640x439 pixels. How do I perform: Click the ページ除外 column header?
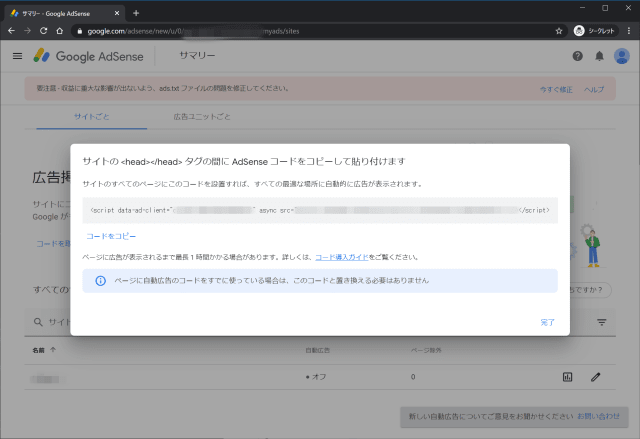click(426, 350)
